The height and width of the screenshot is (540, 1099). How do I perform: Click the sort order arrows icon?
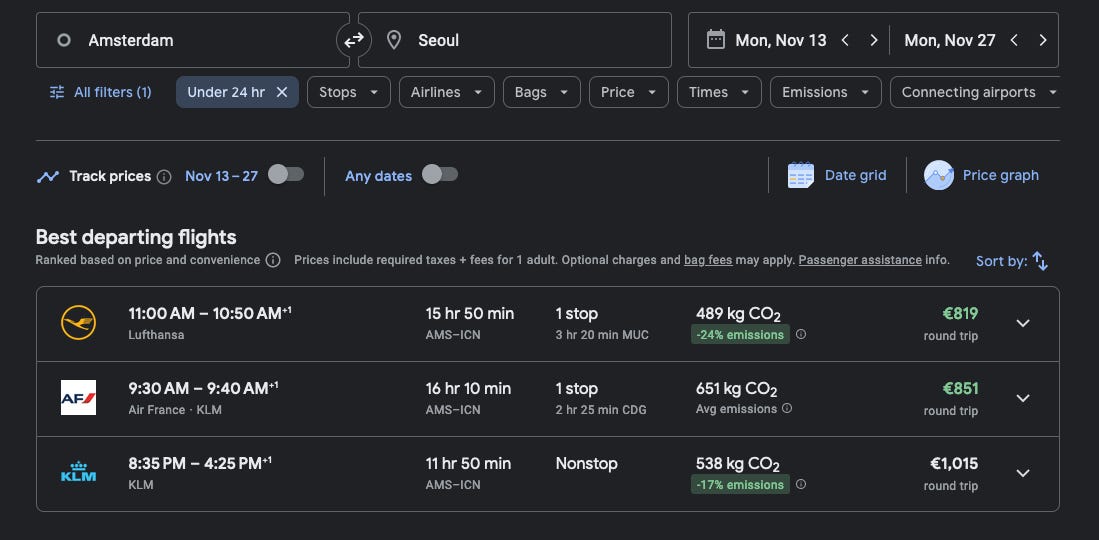pyautogui.click(x=1040, y=261)
